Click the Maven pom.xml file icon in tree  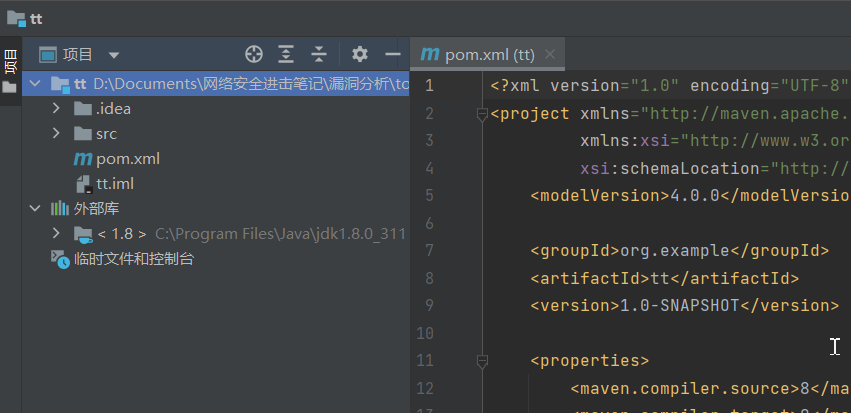(x=82, y=159)
